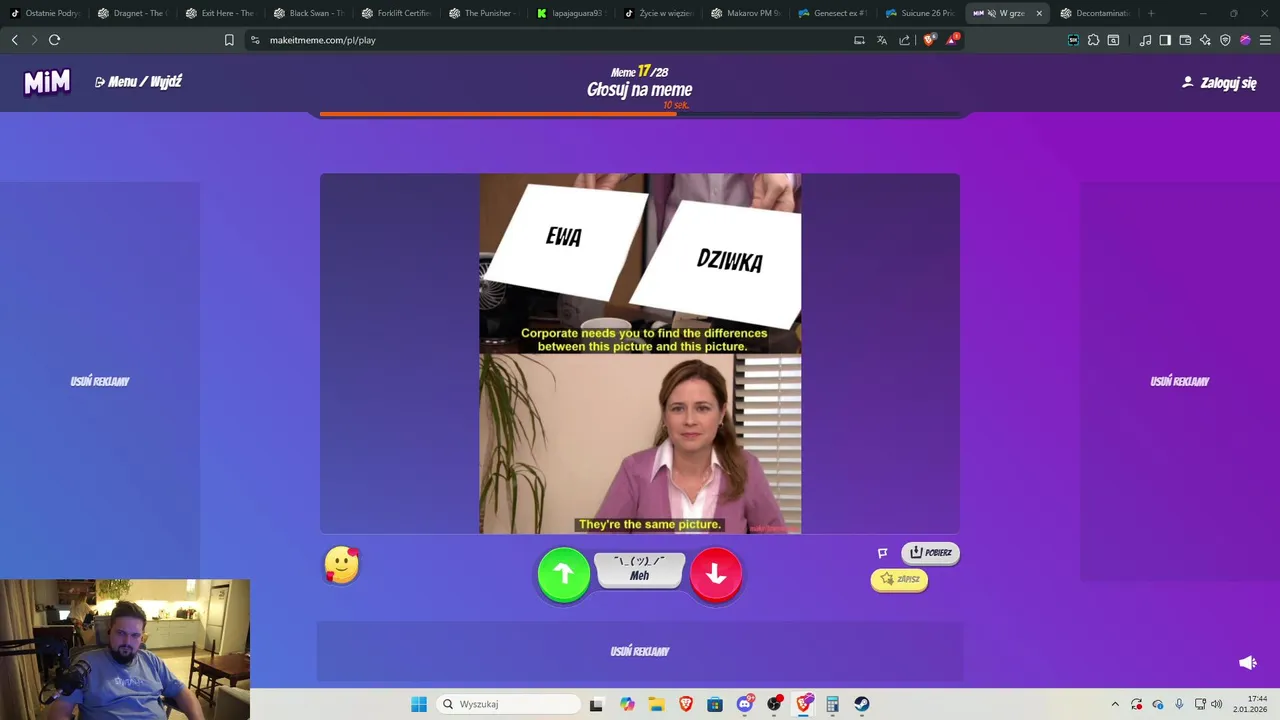This screenshot has height=720, width=1280.
Task: Click the Ewa/Dziwka meme image
Action: (640, 354)
